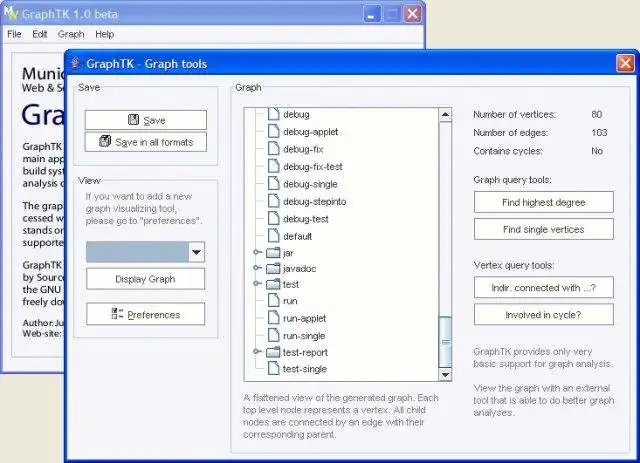Screen dimensions: 640x463
Task: Select run-single tree row label
Action: coord(304,336)
